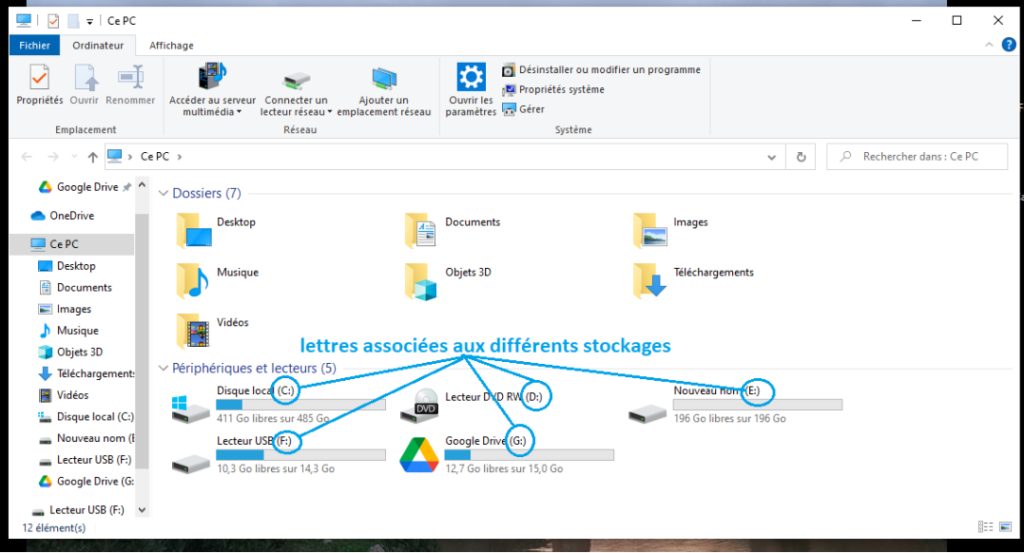
Task: Open the Objets 3D folder icon
Action: tap(420, 281)
